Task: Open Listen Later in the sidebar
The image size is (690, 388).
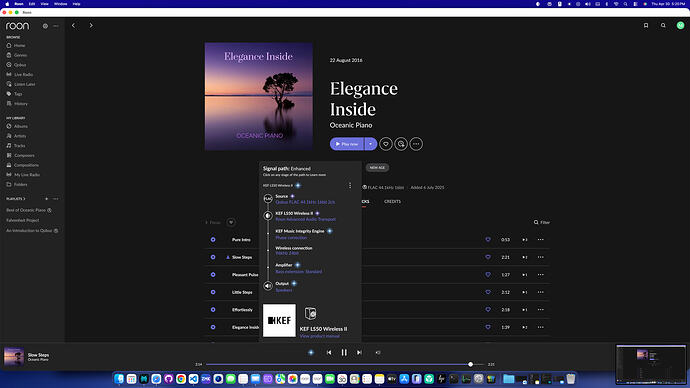Action: pyautogui.click(x=21, y=84)
